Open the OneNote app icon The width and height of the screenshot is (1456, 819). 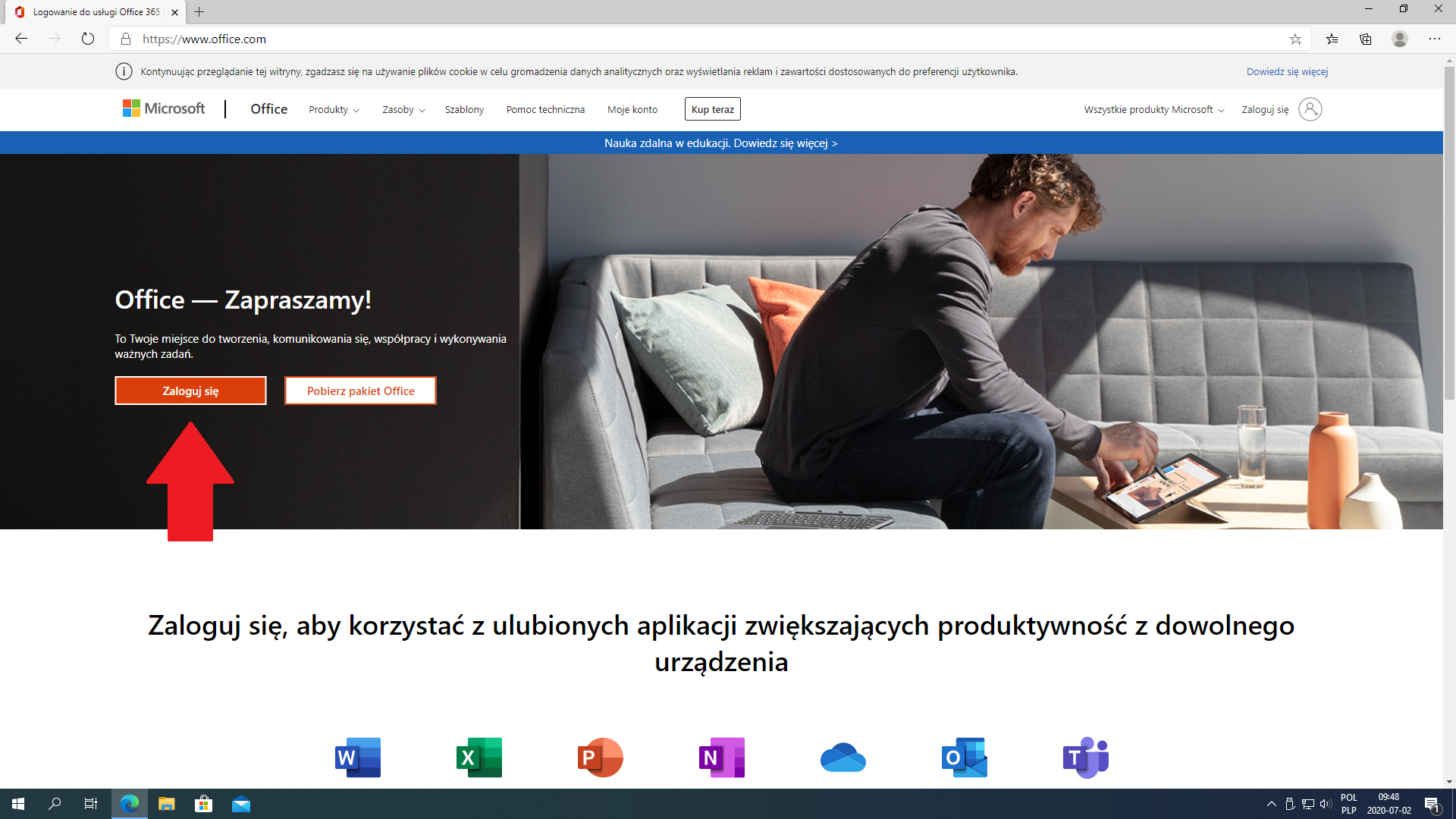pos(721,757)
